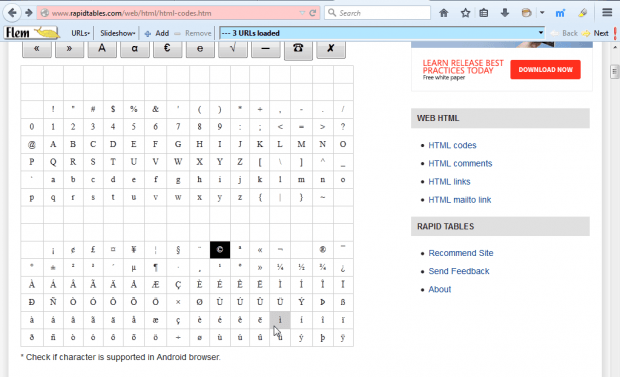Expand the Slideshow dropdown menu
Image resolution: width=620 pixels, height=377 pixels.
point(118,33)
